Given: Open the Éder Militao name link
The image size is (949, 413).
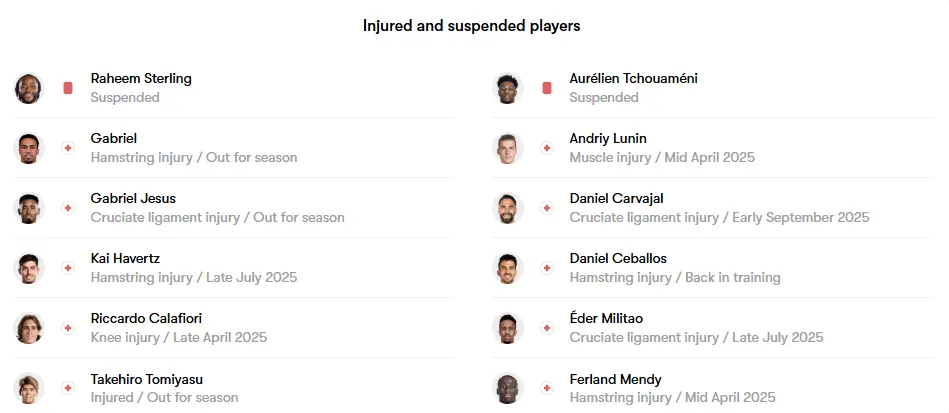Looking at the screenshot, I should click(x=606, y=318).
